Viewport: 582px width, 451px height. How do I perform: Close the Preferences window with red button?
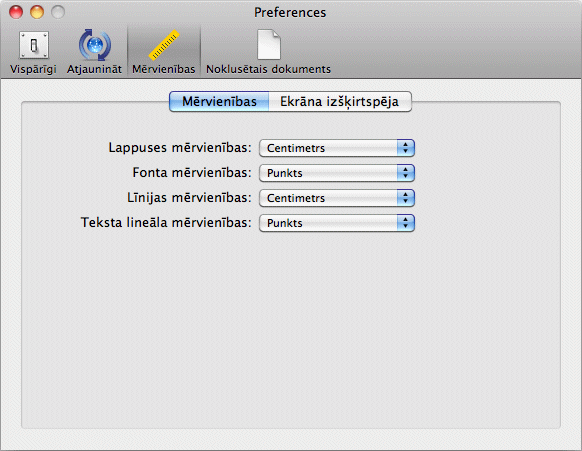[x=16, y=12]
